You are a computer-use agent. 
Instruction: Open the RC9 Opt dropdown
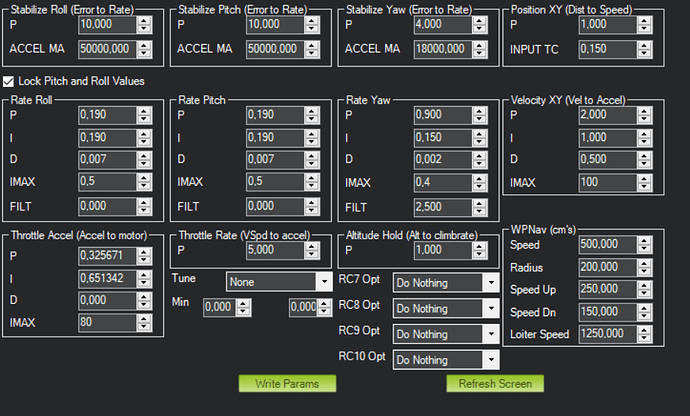[x=446, y=334]
